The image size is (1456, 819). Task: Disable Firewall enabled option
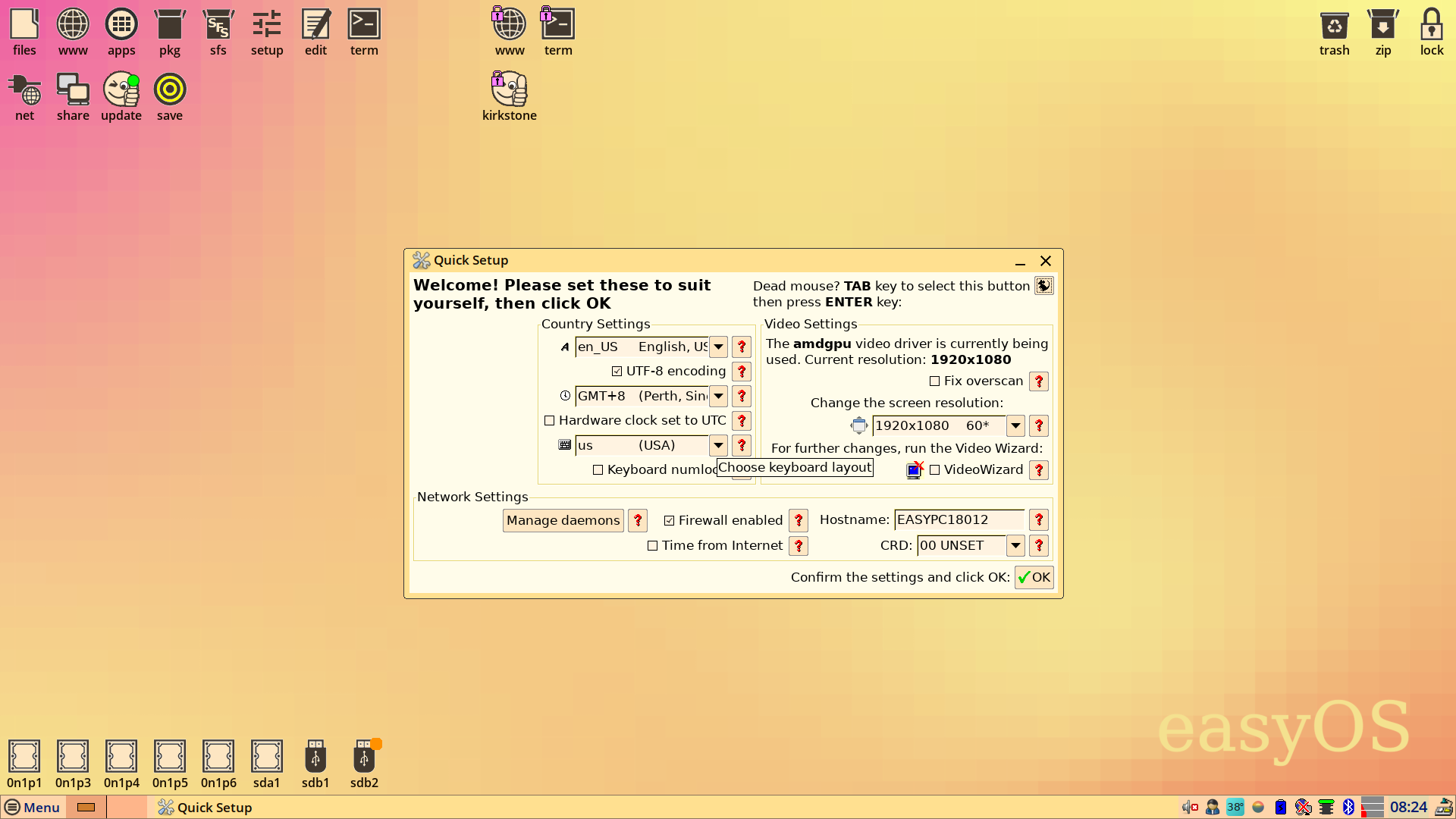coord(670,520)
